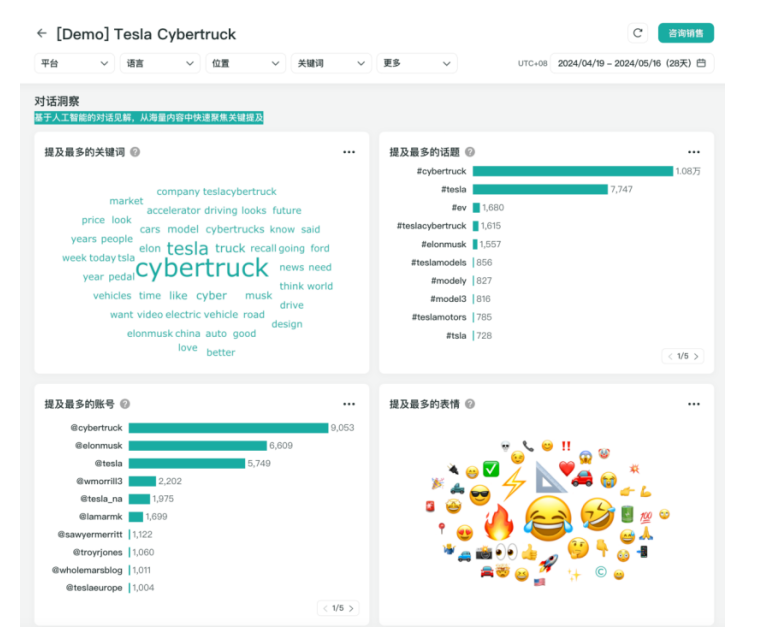Click the refresh icon button
Image resolution: width=761 pixels, height=627 pixels.
click(x=637, y=33)
